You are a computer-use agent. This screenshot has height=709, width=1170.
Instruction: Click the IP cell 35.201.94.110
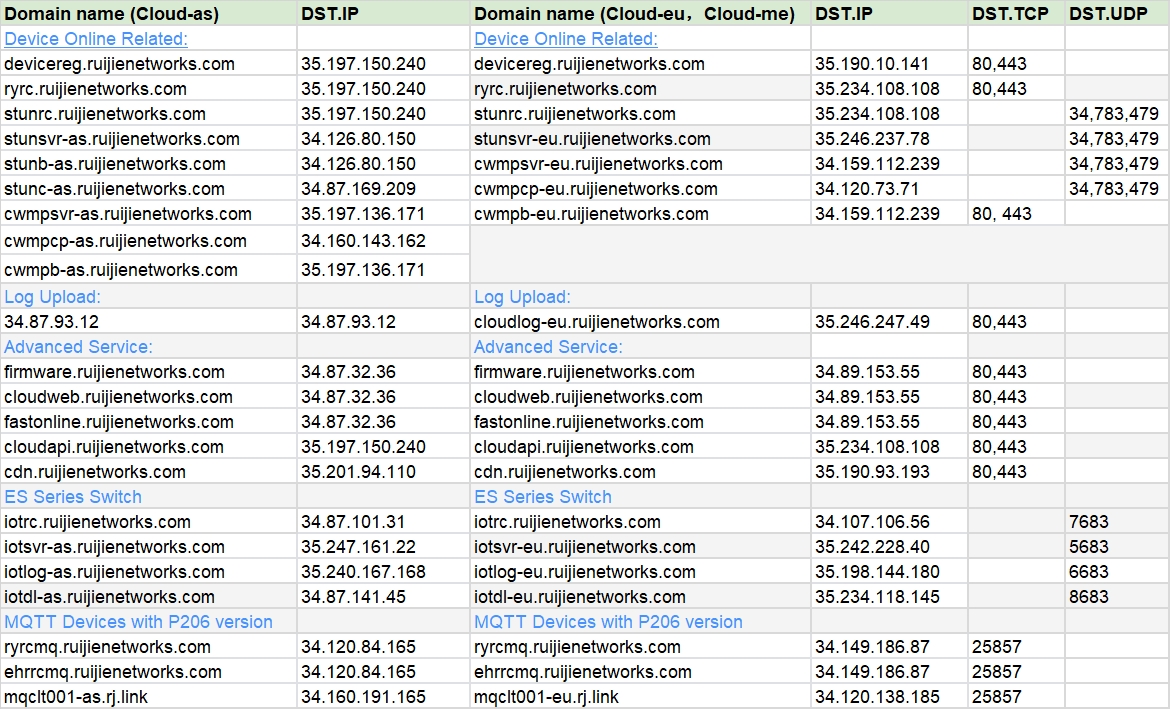[x=358, y=472]
